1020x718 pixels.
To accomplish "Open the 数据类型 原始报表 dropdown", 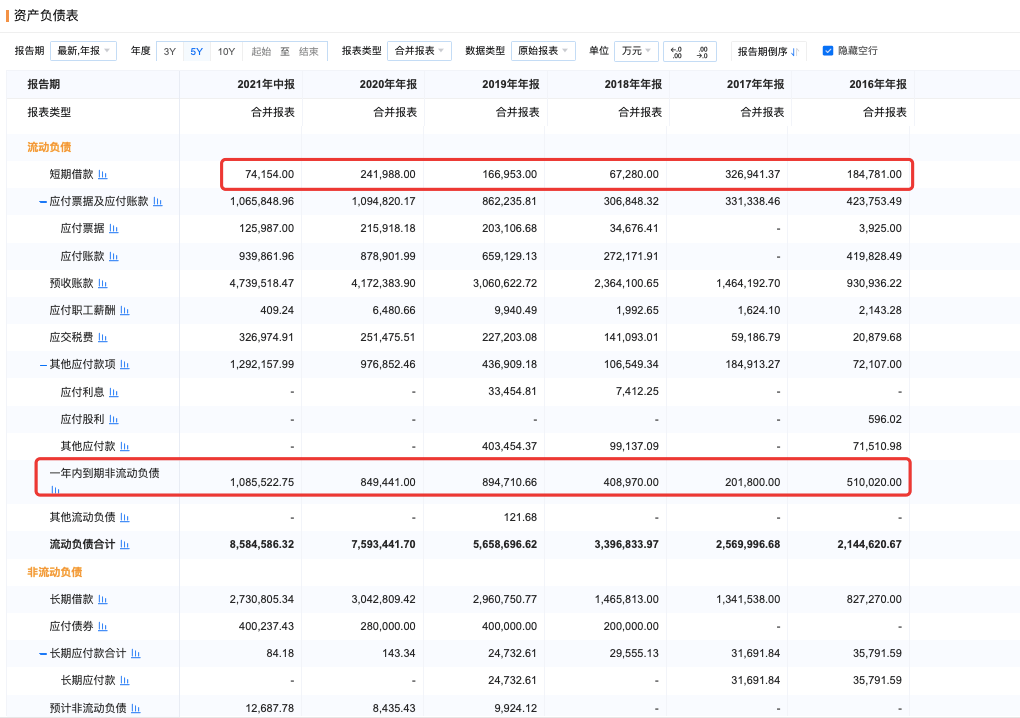I will point(543,51).
